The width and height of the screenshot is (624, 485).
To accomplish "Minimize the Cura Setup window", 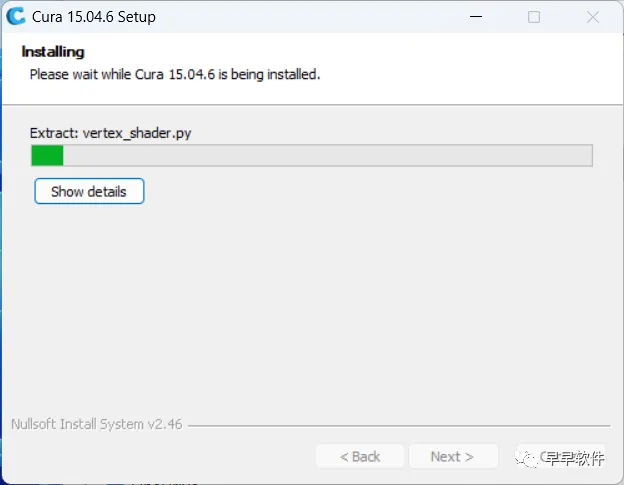I will click(476, 17).
